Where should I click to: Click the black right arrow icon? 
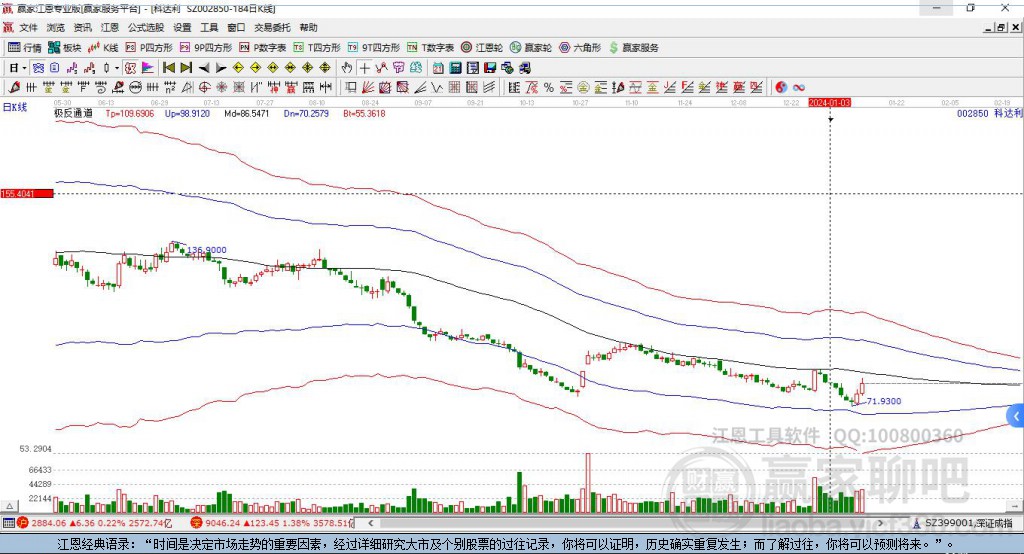(221, 68)
